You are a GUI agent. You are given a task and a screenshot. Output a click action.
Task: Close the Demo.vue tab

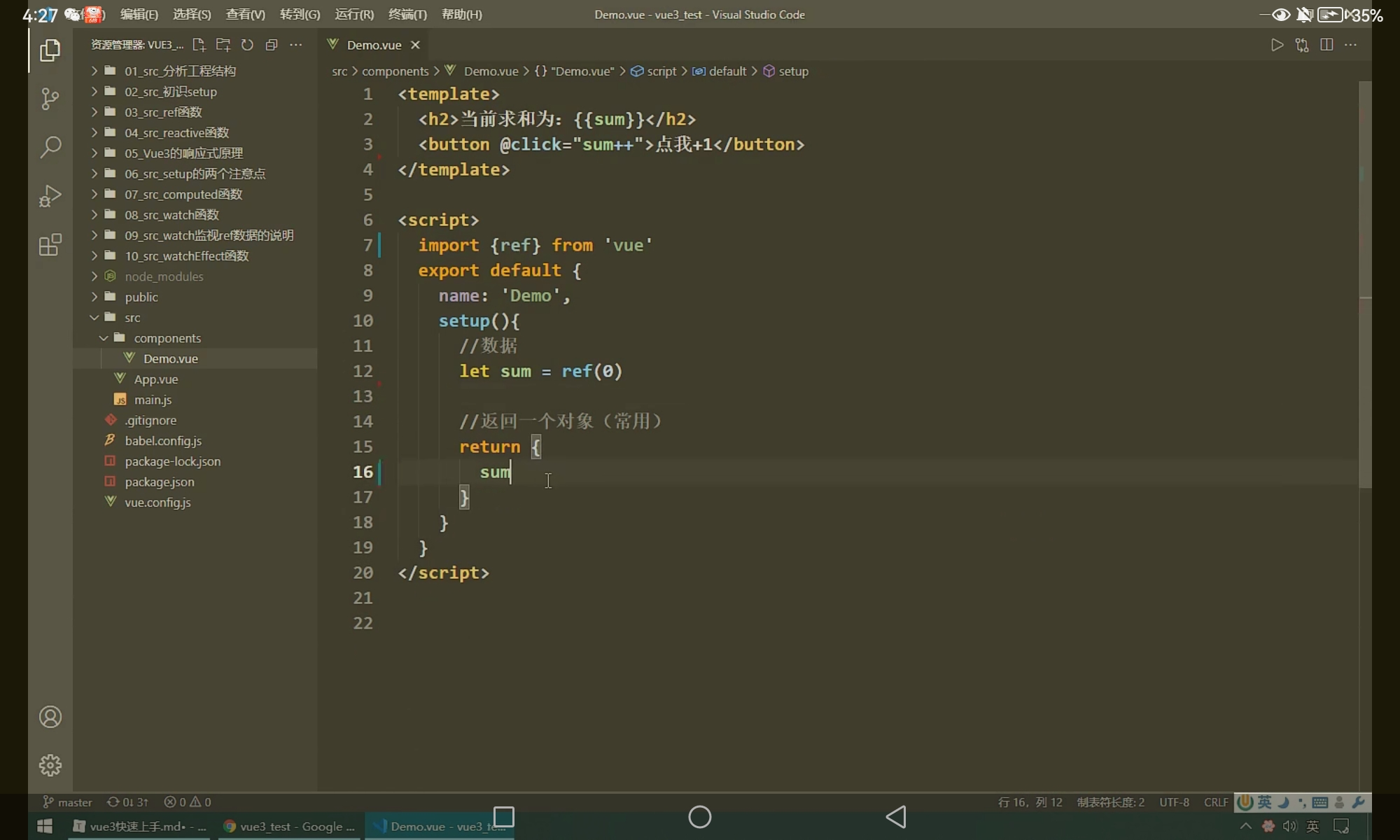pyautogui.click(x=415, y=45)
